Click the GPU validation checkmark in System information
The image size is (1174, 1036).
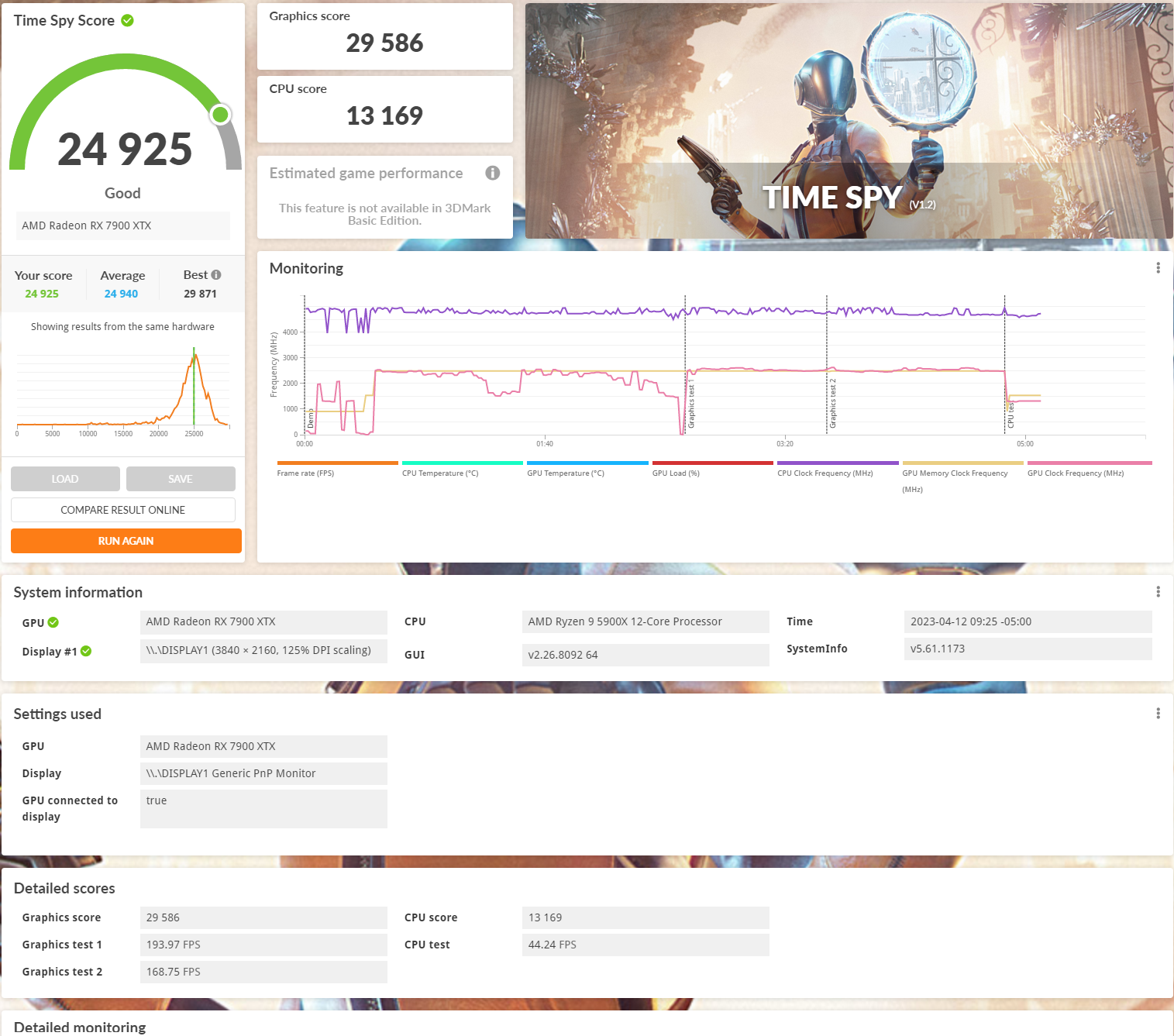(53, 623)
